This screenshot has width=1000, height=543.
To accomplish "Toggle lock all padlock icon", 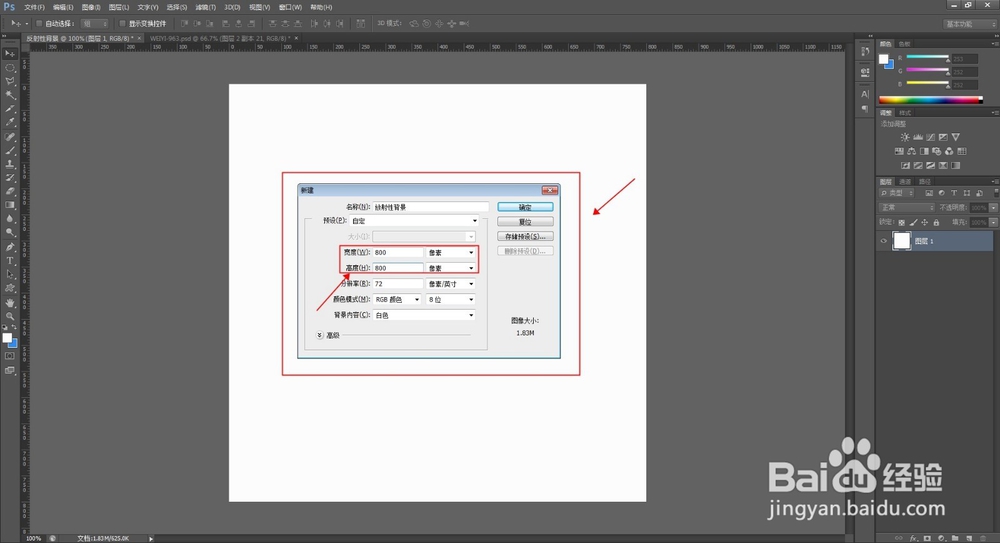I will 936,223.
